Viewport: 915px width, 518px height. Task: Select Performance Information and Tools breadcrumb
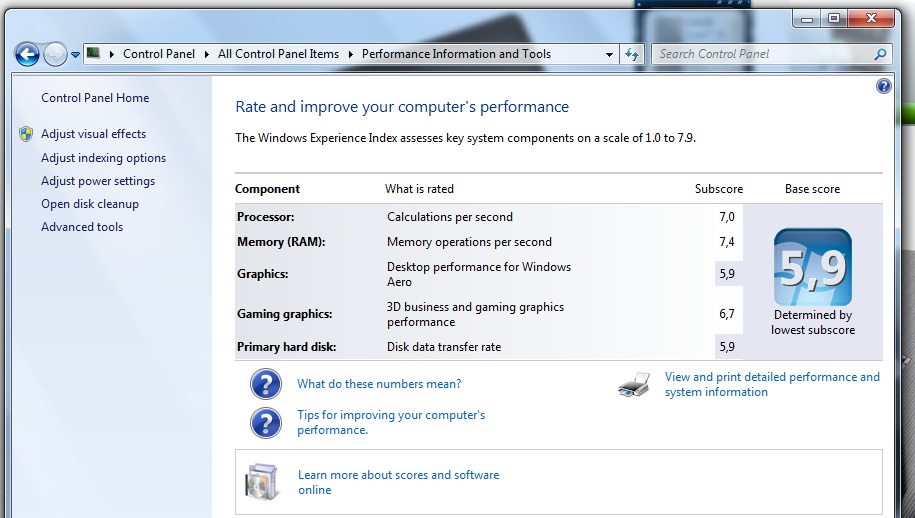point(456,54)
